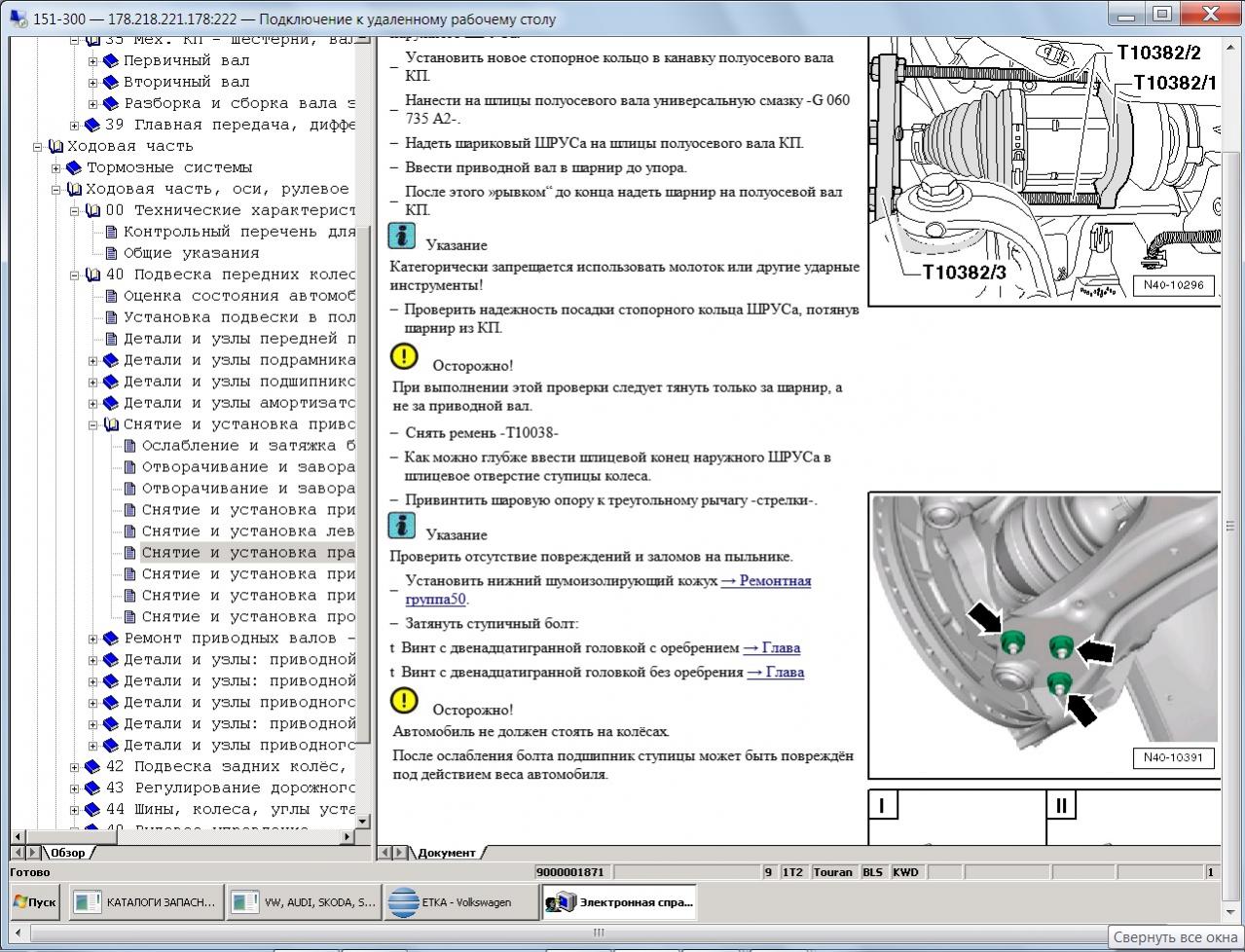Collapse the Снятие и установка приводных node
Screen dimensions: 1245x952
[x=93, y=424]
